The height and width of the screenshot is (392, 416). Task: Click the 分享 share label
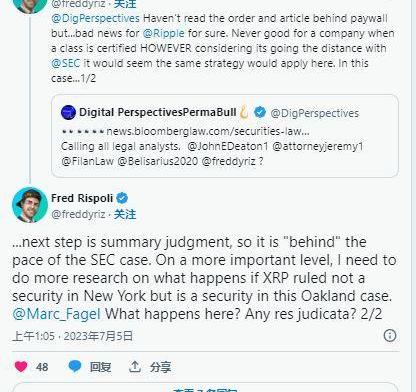pyautogui.click(x=160, y=367)
